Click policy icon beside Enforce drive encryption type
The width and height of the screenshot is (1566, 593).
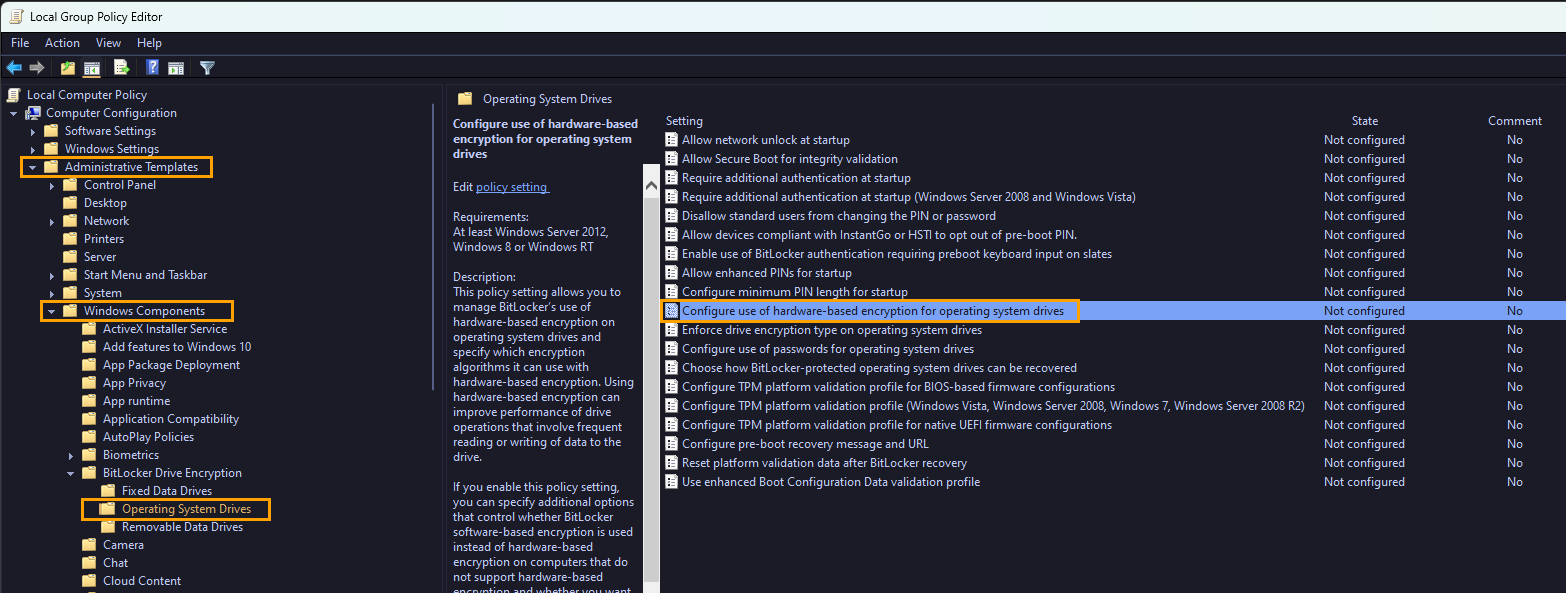tap(672, 330)
